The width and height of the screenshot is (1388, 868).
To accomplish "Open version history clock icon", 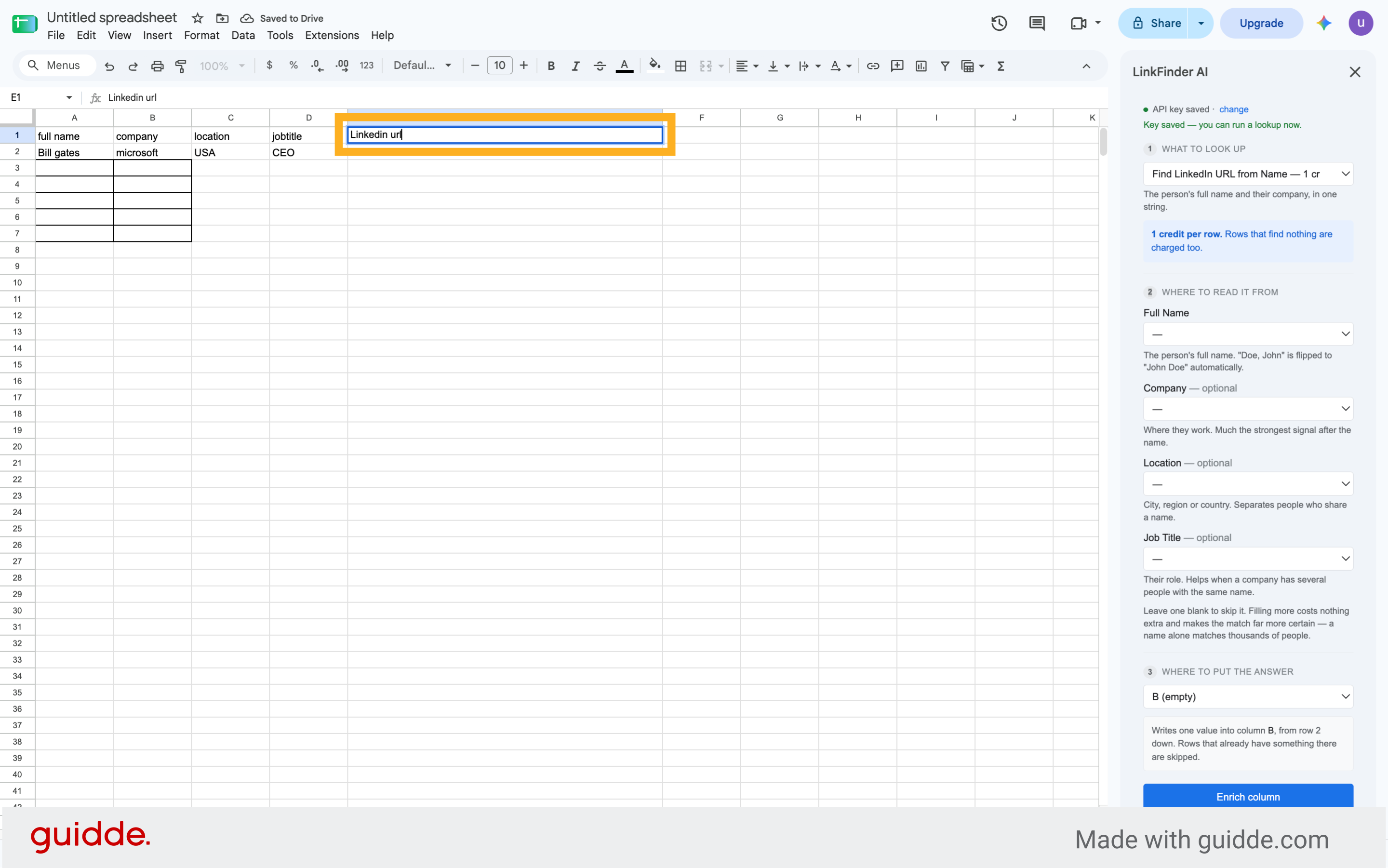I will click(1000, 24).
